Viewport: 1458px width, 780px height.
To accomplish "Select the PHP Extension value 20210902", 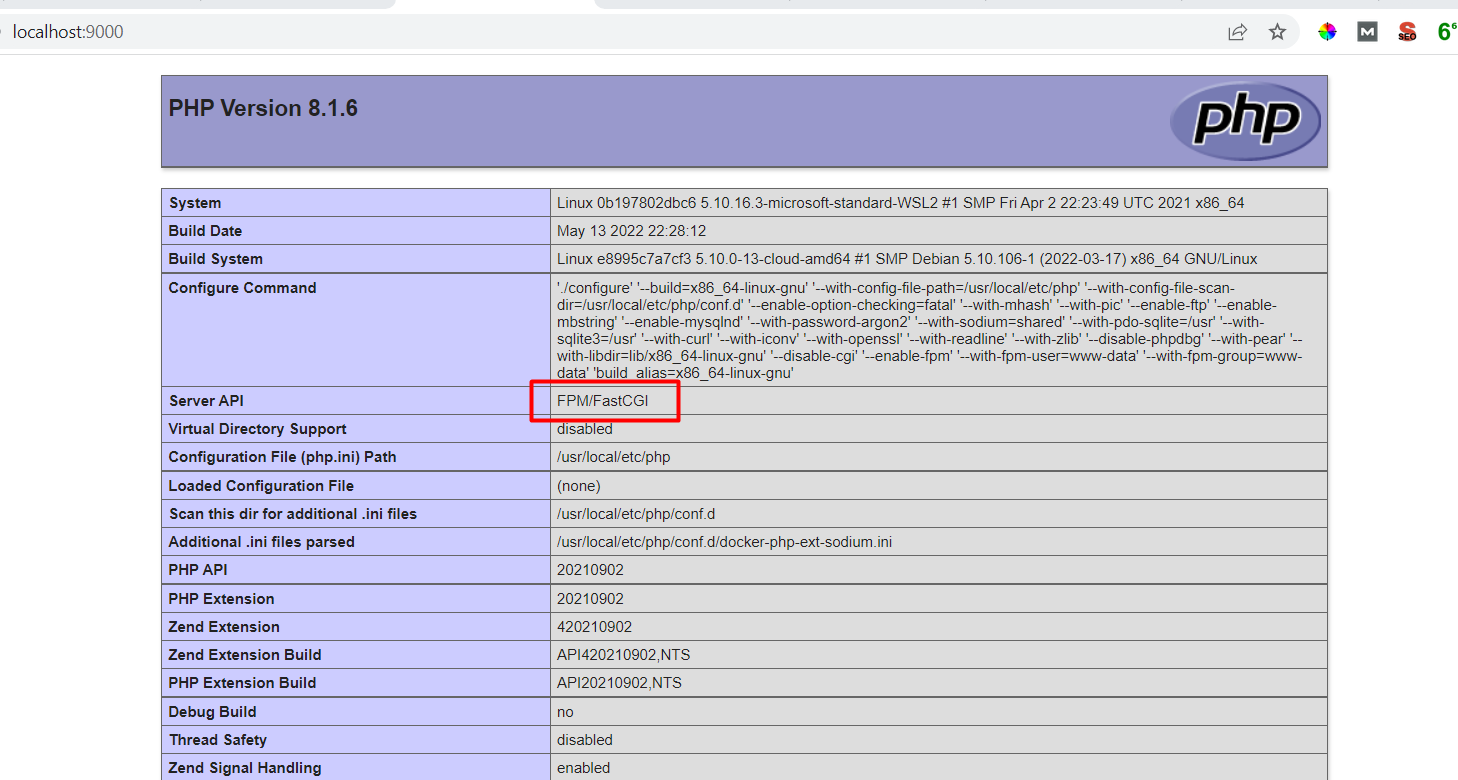I will pyautogui.click(x=590, y=599).
